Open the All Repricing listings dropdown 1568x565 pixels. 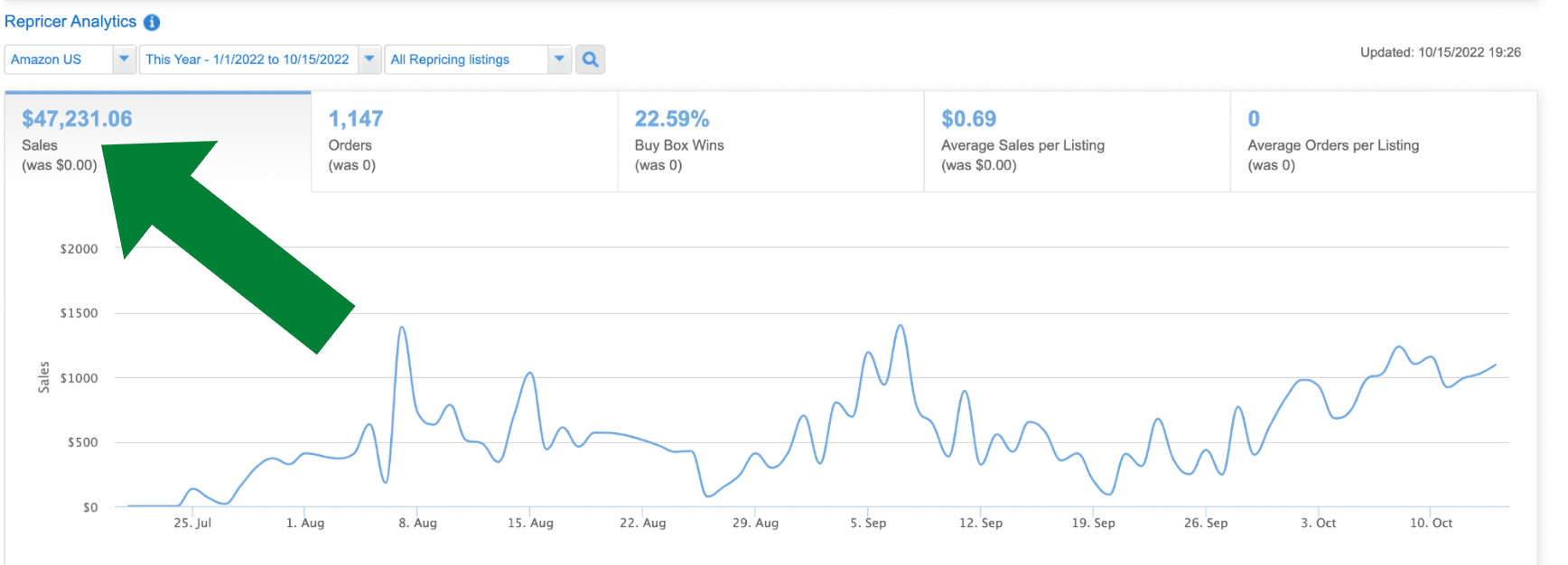(478, 60)
